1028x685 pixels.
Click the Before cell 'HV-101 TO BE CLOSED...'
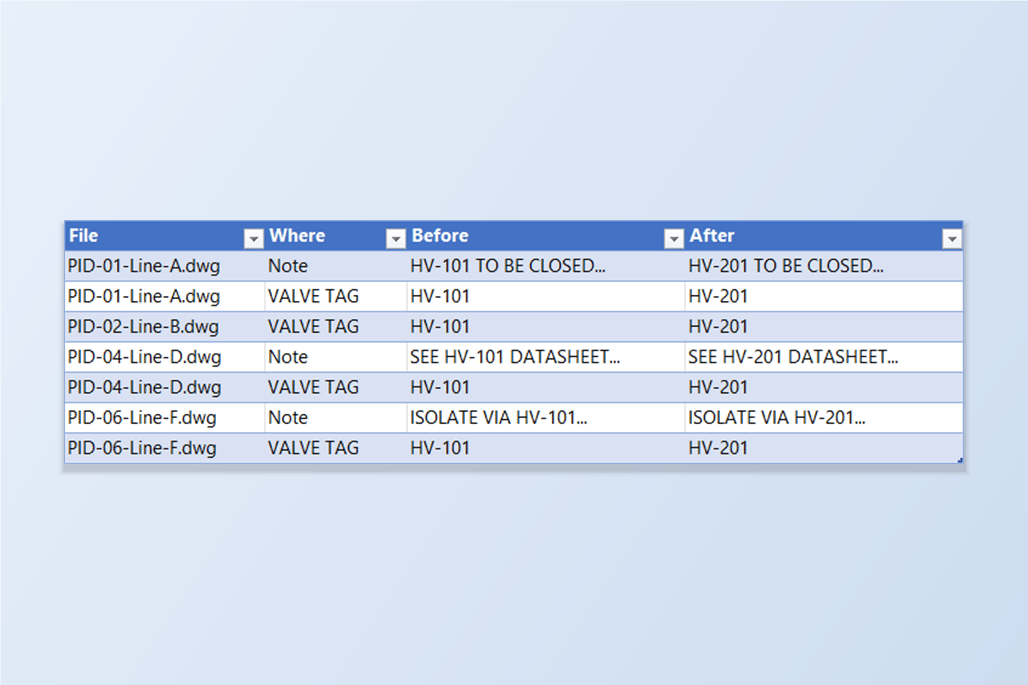[x=545, y=266]
